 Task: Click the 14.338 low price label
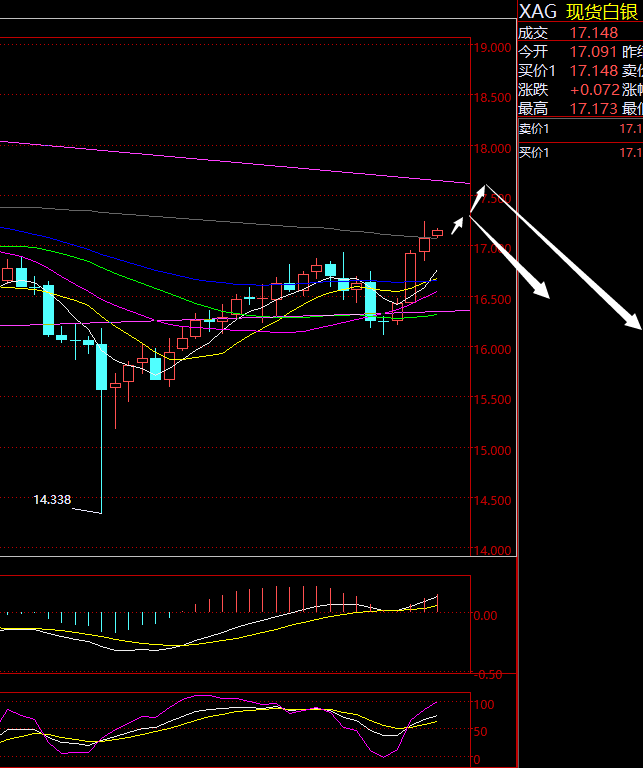(52, 500)
